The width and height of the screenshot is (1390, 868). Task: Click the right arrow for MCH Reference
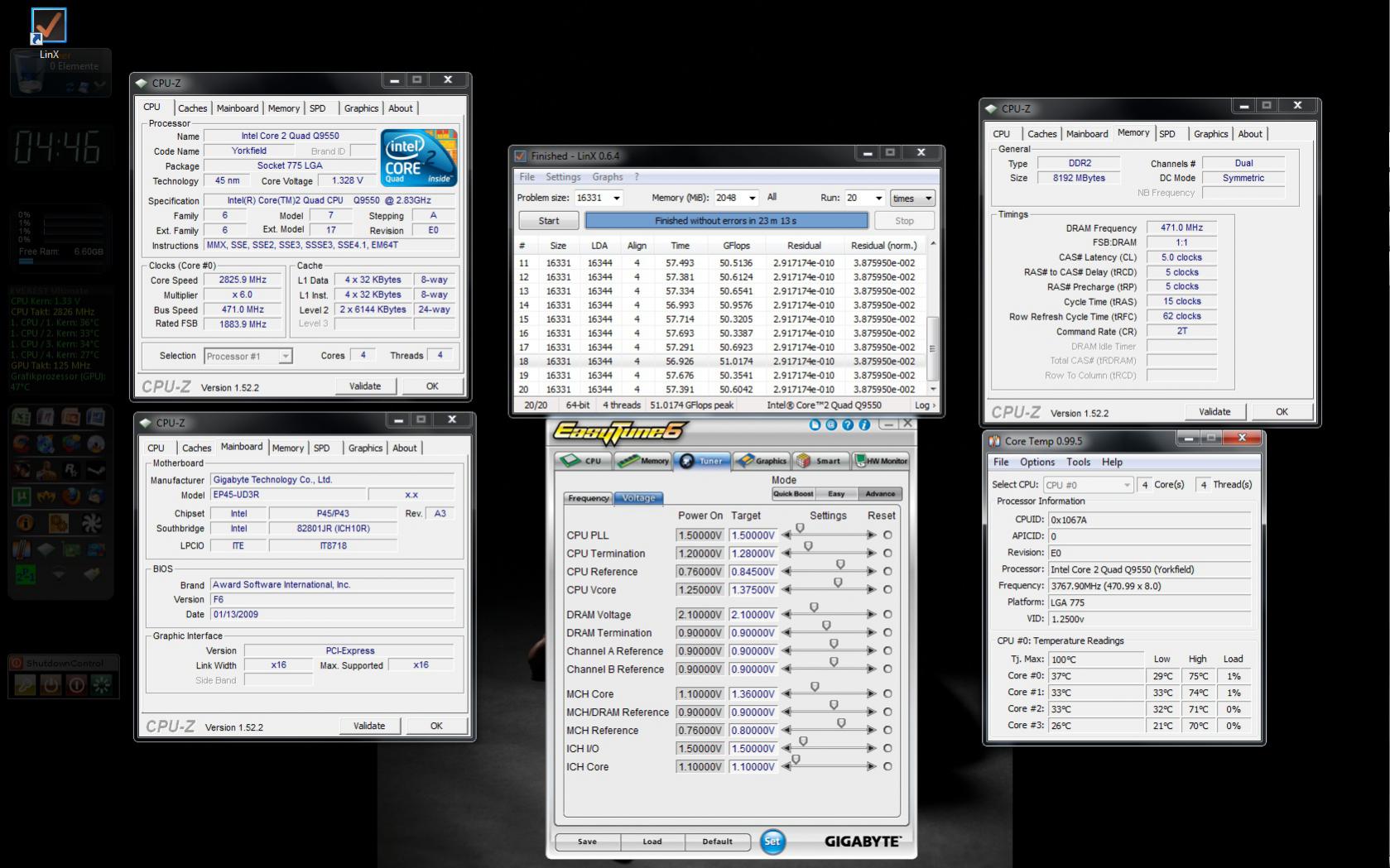(x=871, y=731)
